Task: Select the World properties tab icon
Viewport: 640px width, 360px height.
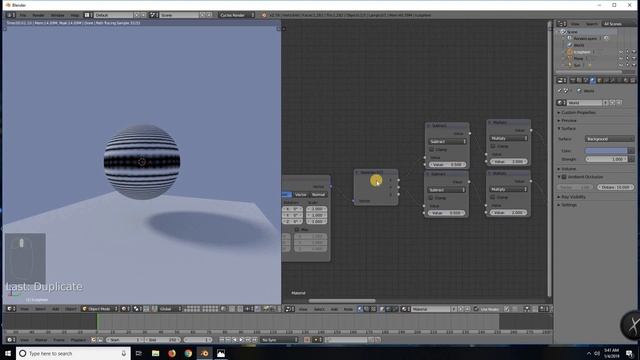Action: 593,80
